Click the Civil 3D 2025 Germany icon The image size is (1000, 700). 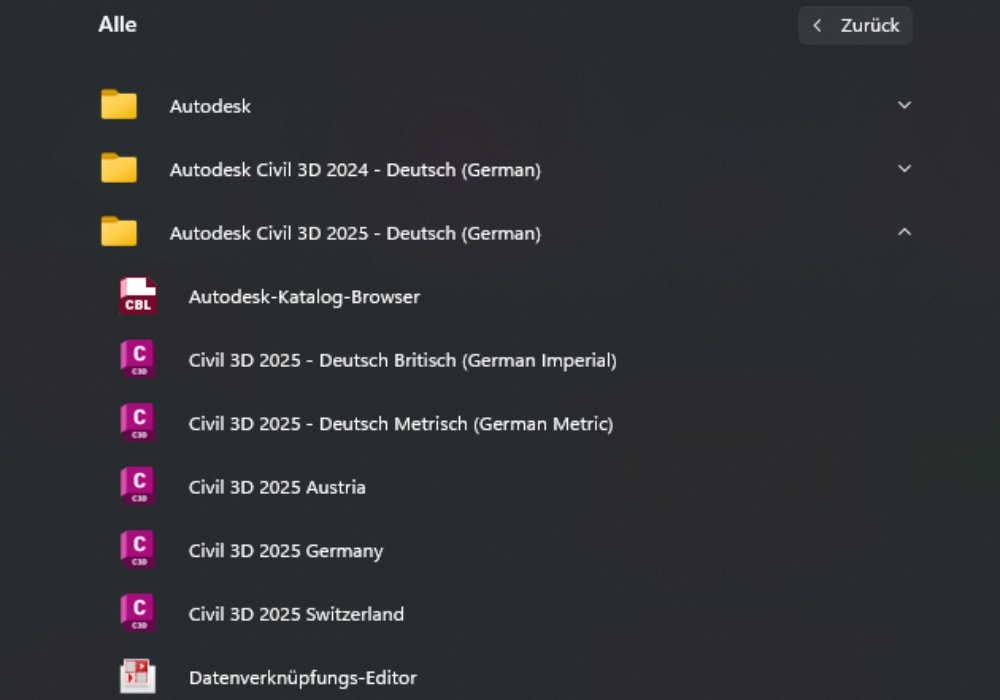(x=138, y=550)
